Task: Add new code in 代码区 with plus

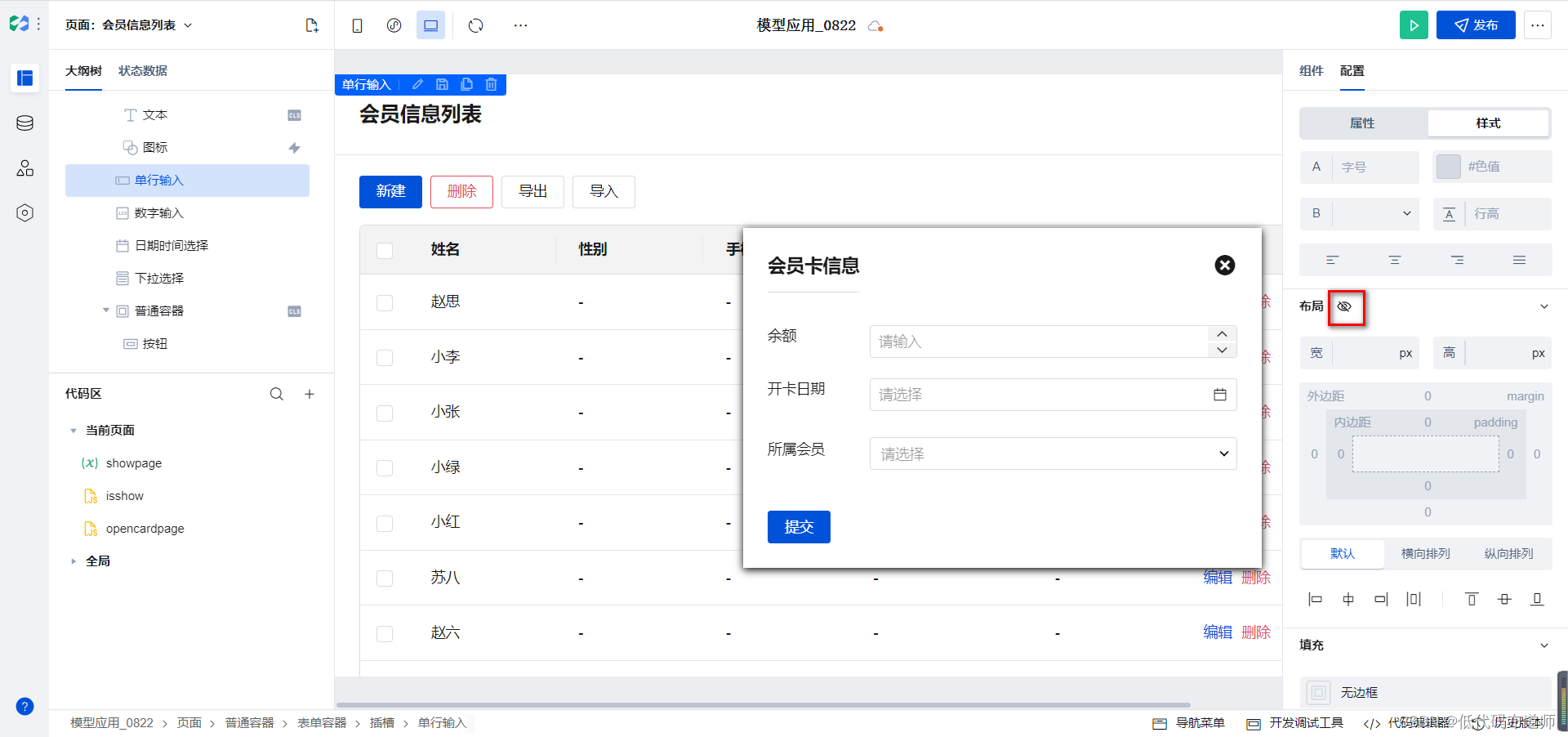Action: click(310, 394)
